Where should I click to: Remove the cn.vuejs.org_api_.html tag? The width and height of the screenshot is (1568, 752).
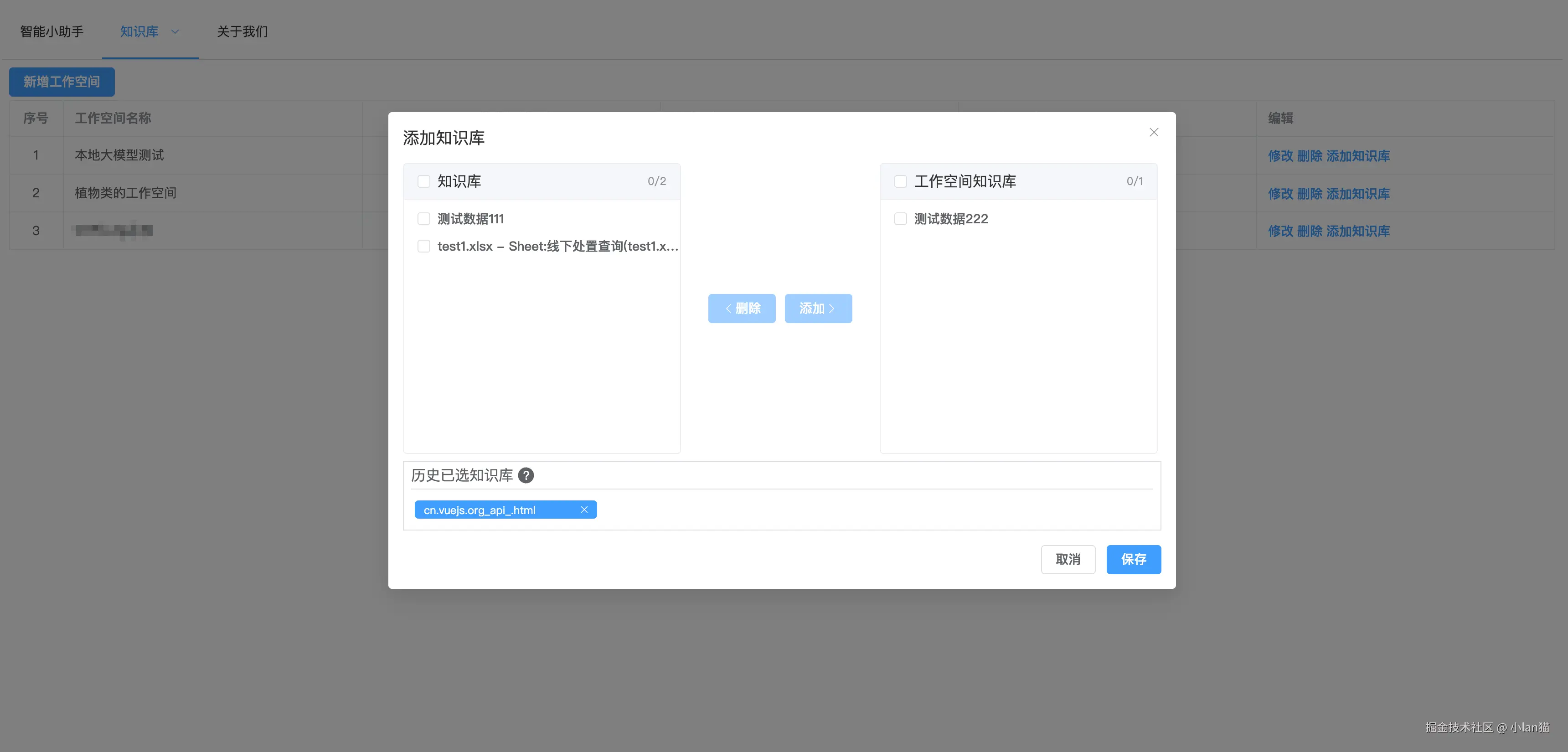tap(584, 509)
